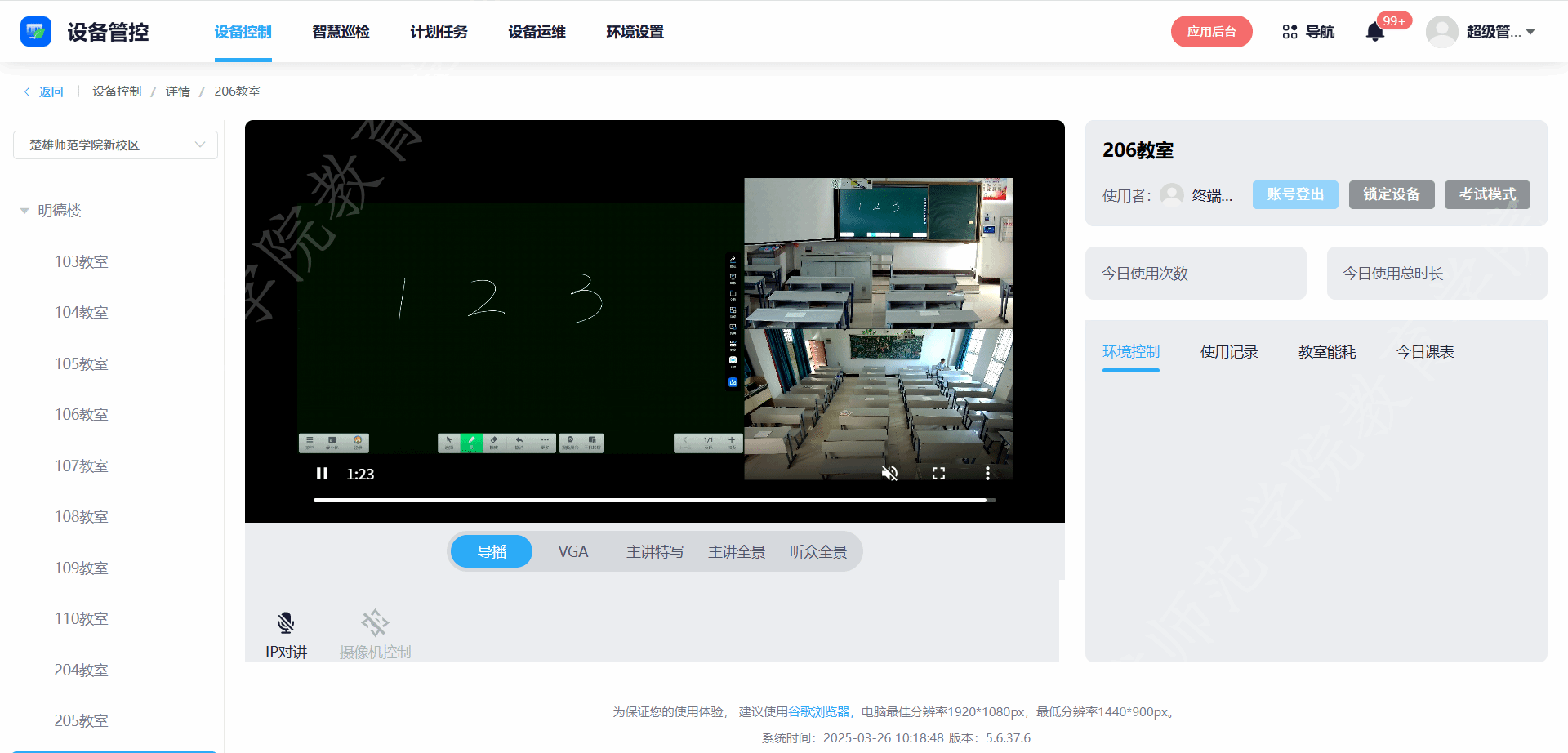Open the notification bell
Viewport: 1568px width, 753px height.
click(x=1375, y=32)
